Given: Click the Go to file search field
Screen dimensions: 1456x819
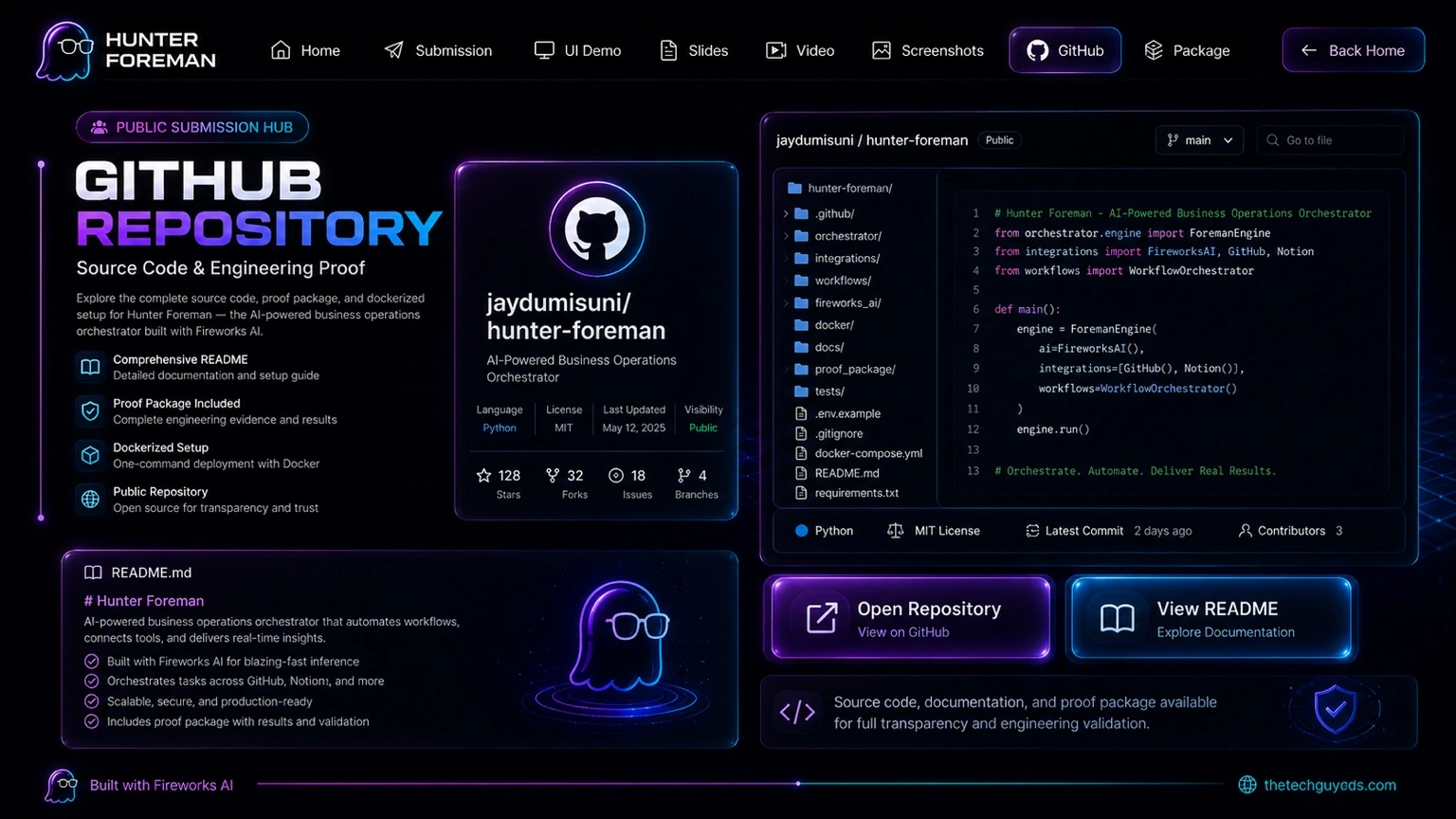Looking at the screenshot, I should [x=1330, y=140].
